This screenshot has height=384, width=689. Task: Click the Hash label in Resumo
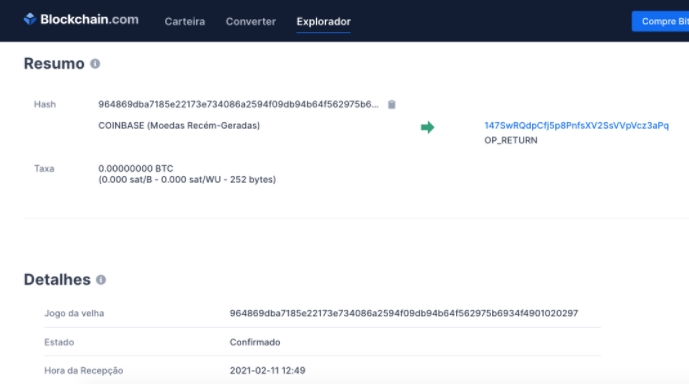(x=45, y=105)
